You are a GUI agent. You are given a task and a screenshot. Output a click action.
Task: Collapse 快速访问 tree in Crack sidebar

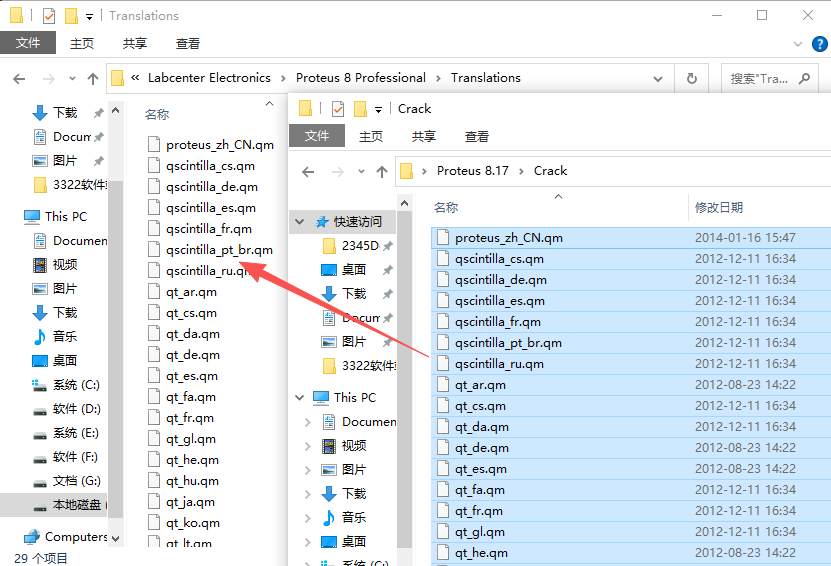click(299, 222)
